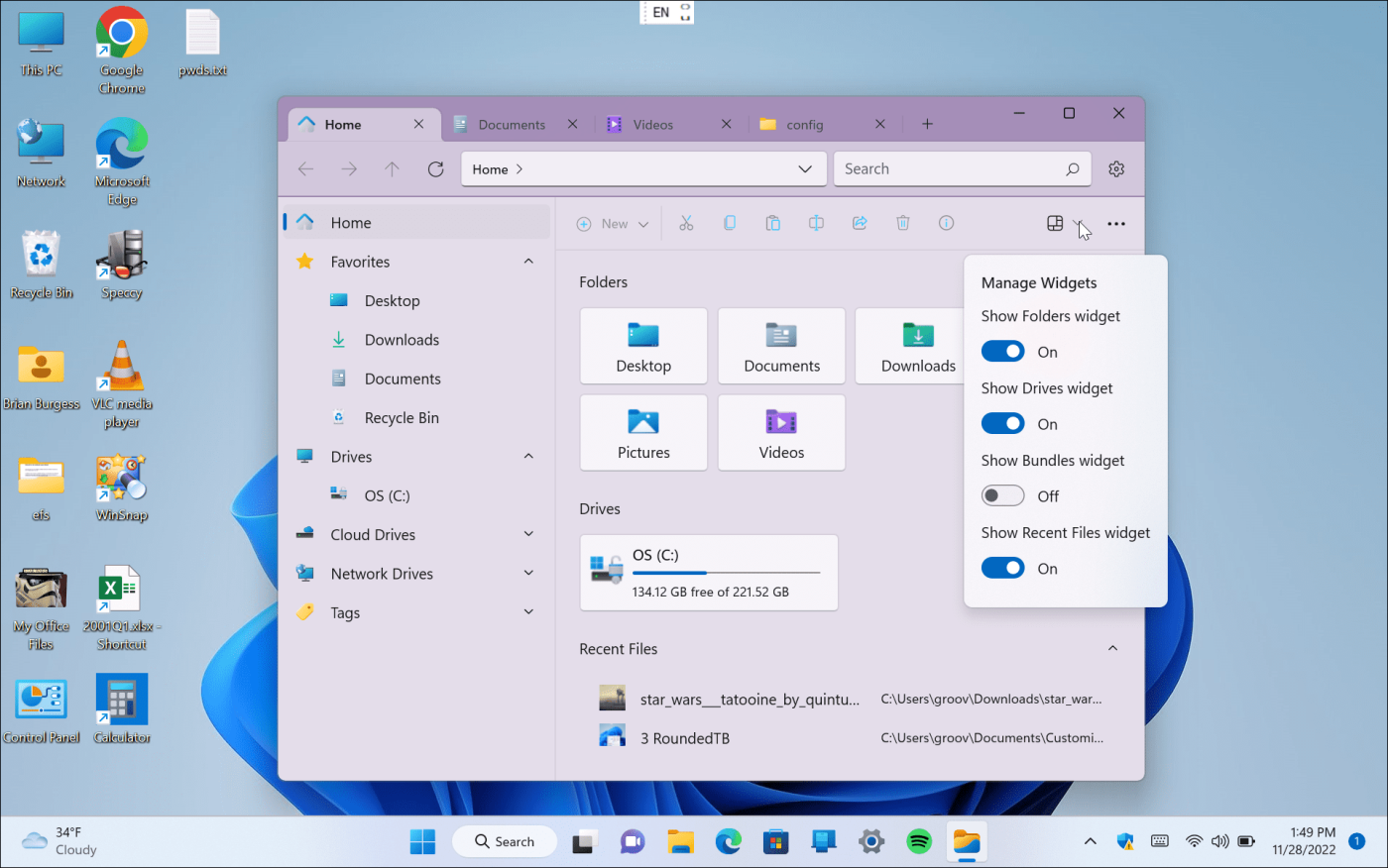Open the address bar path dropdown

pos(805,169)
